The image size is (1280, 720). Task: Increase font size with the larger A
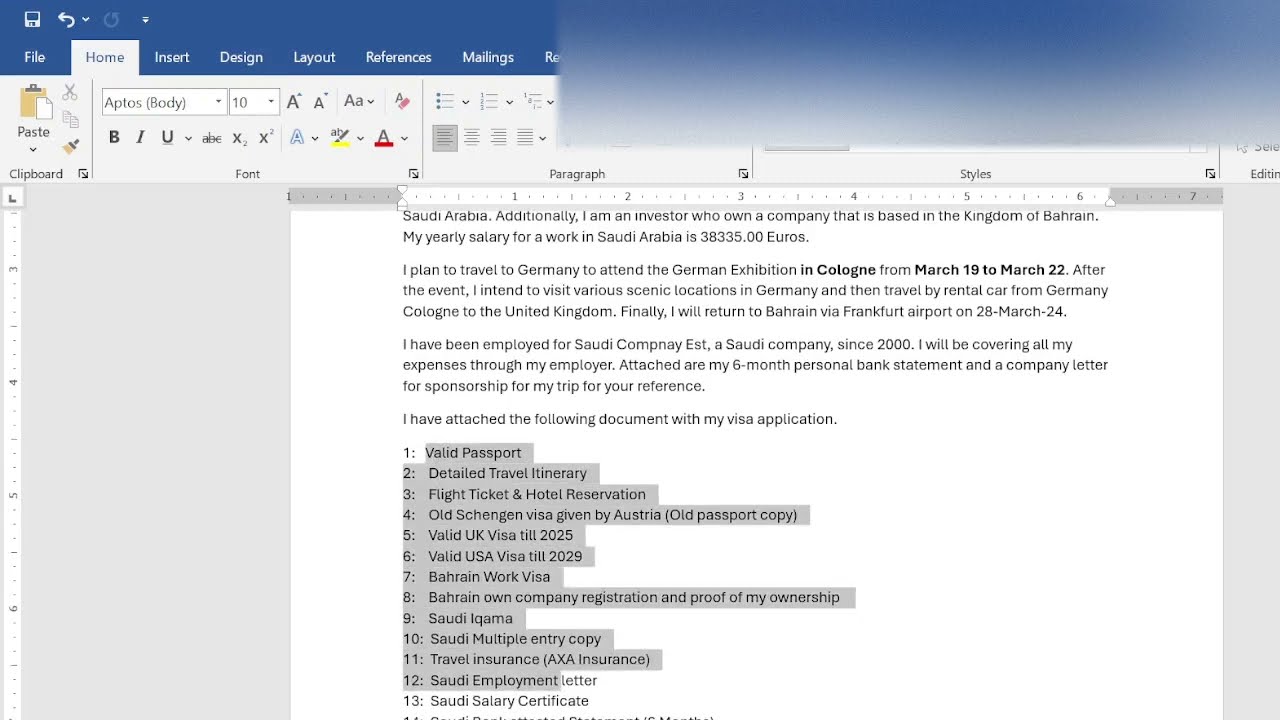click(293, 102)
